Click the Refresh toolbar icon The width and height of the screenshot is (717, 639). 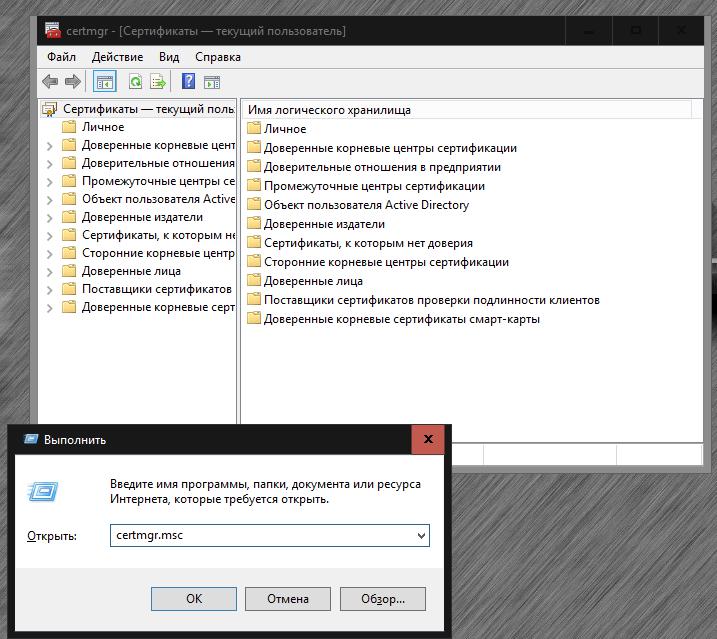pyautogui.click(x=135, y=82)
